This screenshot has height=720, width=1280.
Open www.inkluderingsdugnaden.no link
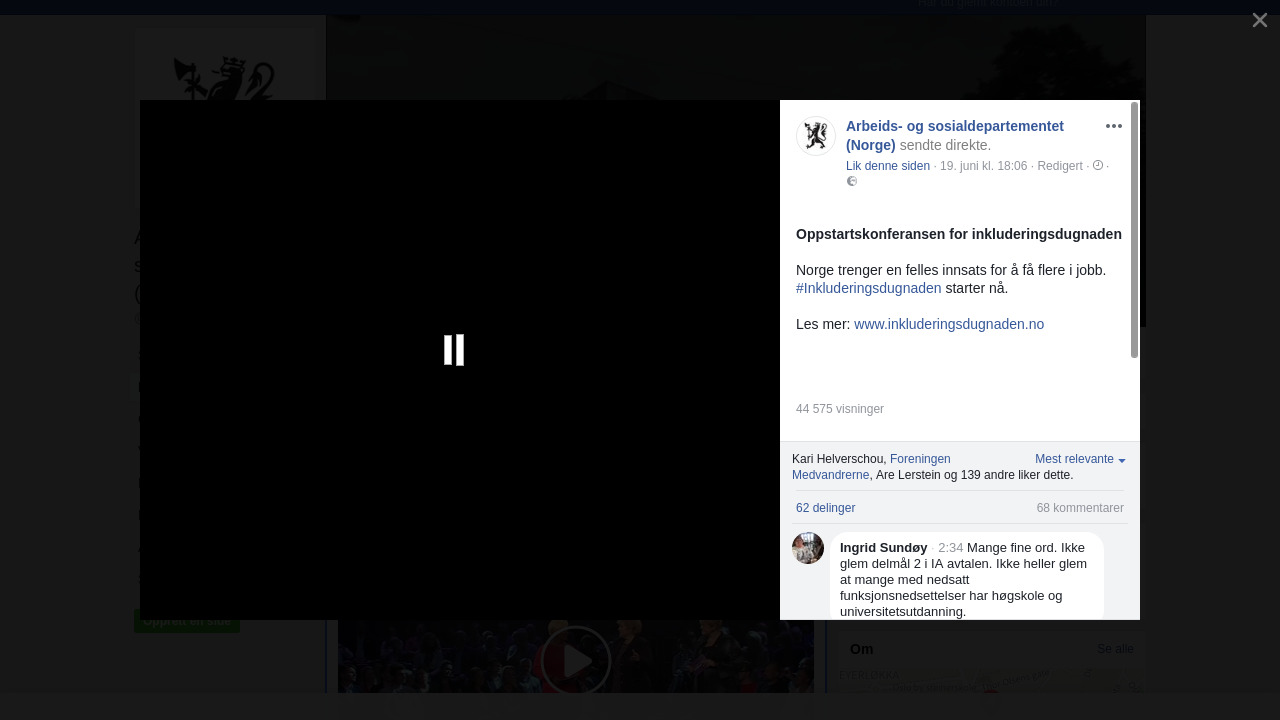click(949, 324)
